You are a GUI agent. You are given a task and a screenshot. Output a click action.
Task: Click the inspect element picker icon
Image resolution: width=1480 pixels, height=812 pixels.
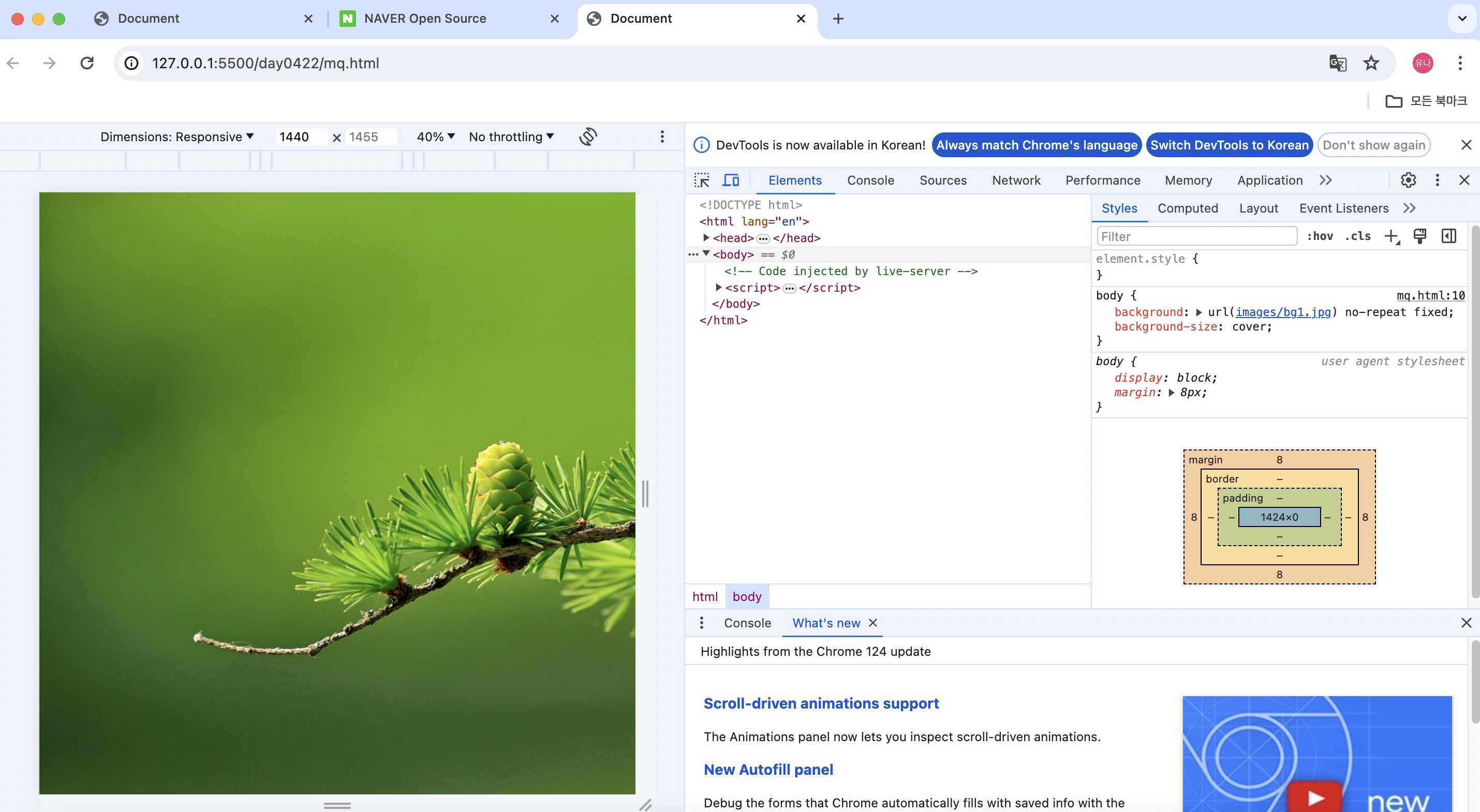point(702,181)
